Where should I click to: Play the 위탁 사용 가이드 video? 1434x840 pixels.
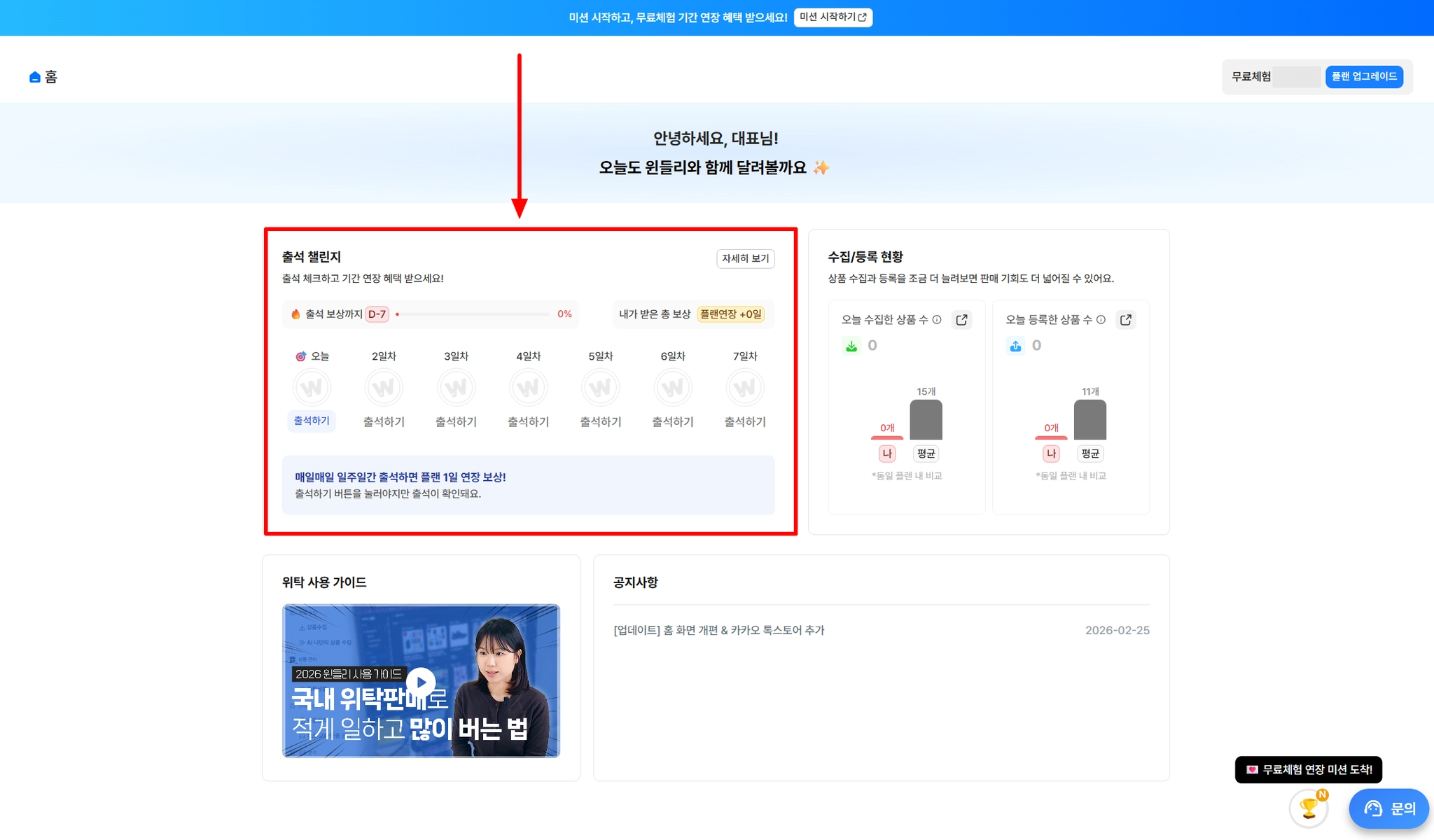click(421, 681)
